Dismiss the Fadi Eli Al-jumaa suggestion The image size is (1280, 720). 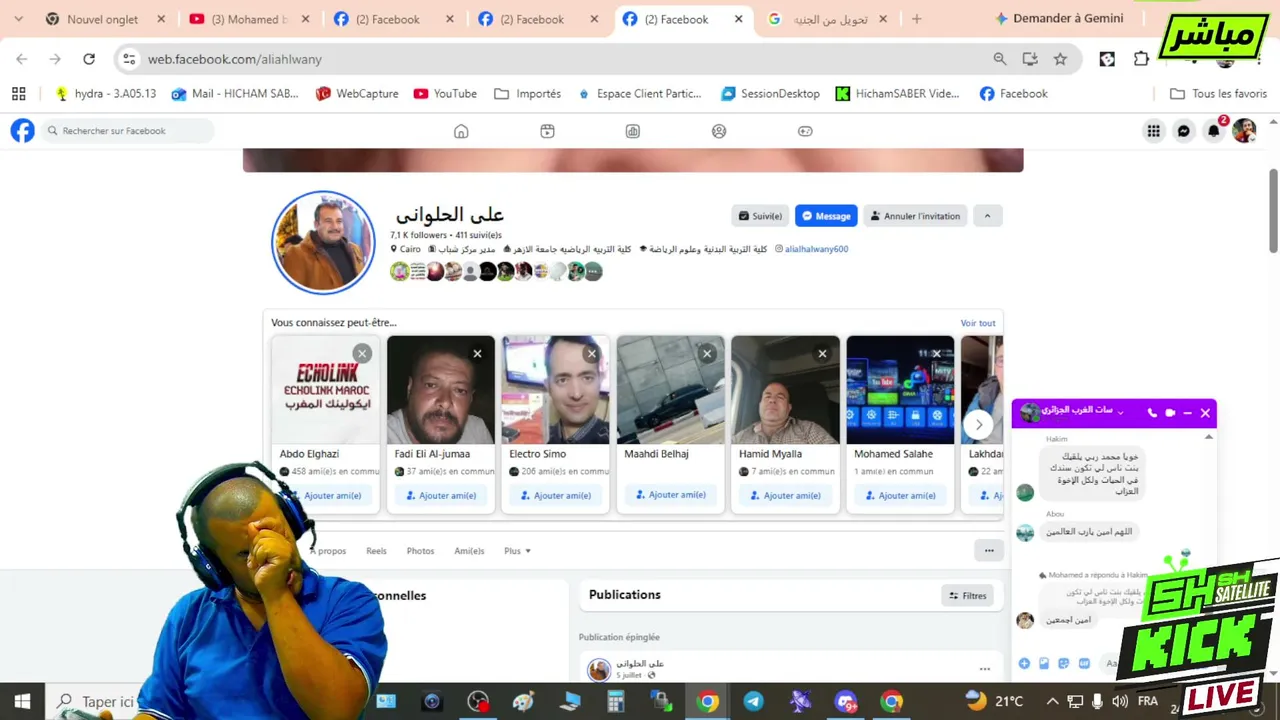477,353
